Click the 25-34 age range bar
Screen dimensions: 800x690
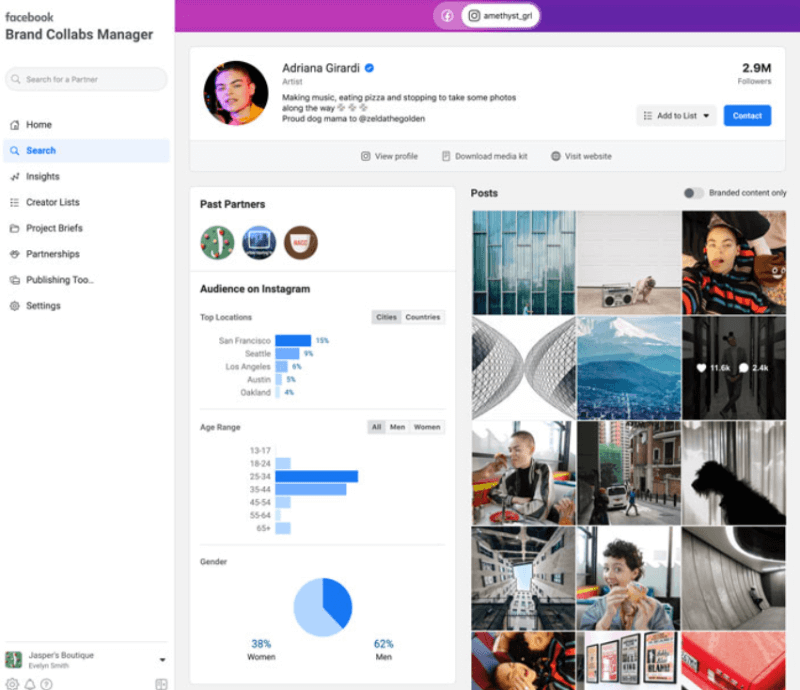(x=316, y=477)
